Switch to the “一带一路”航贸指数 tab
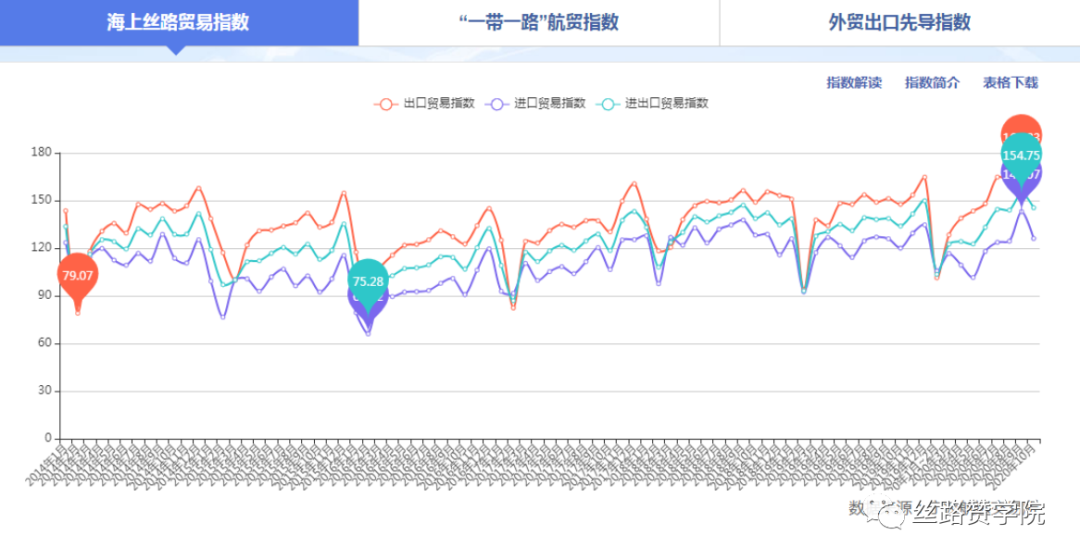This screenshot has height=560, width=1080. (539, 22)
